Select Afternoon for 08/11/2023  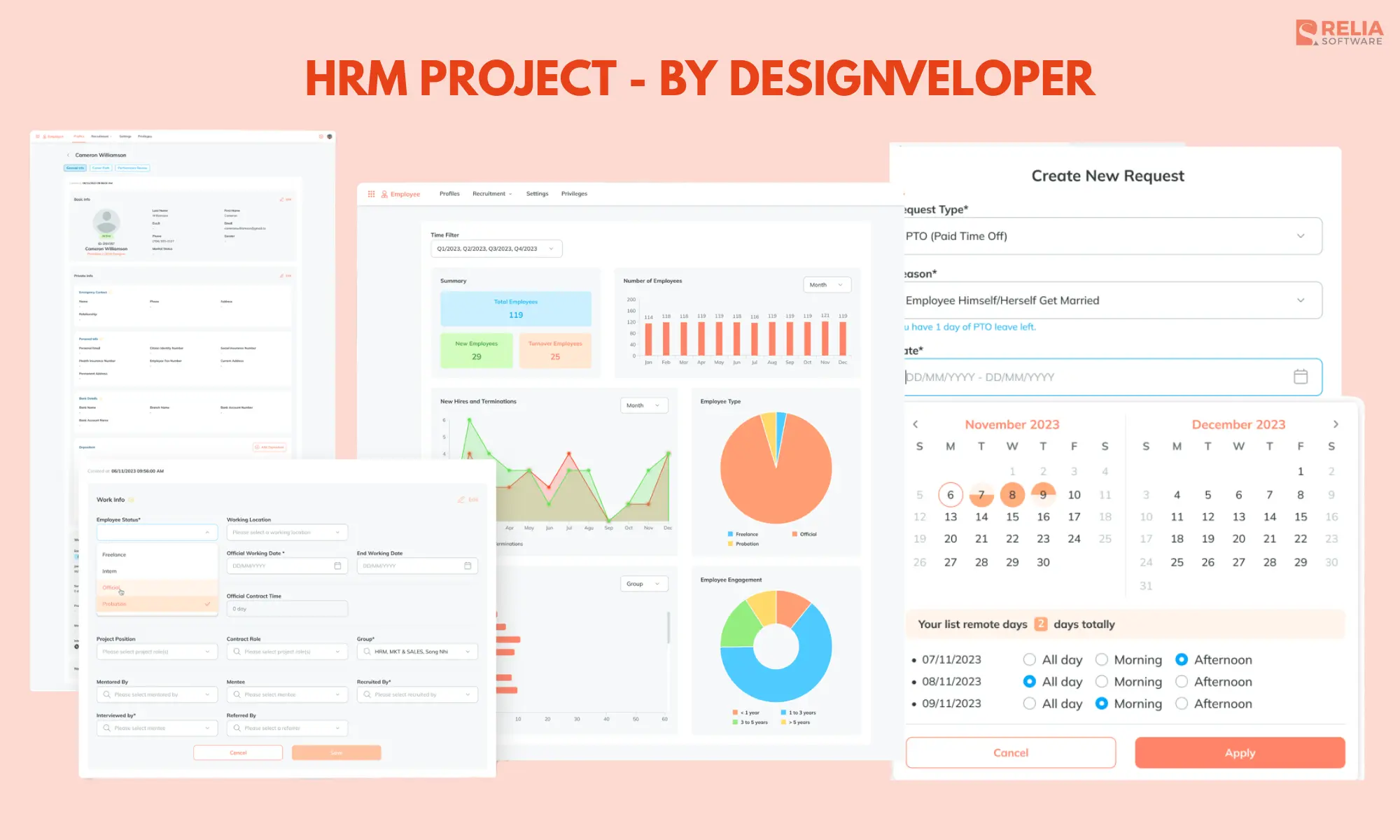pos(1182,681)
